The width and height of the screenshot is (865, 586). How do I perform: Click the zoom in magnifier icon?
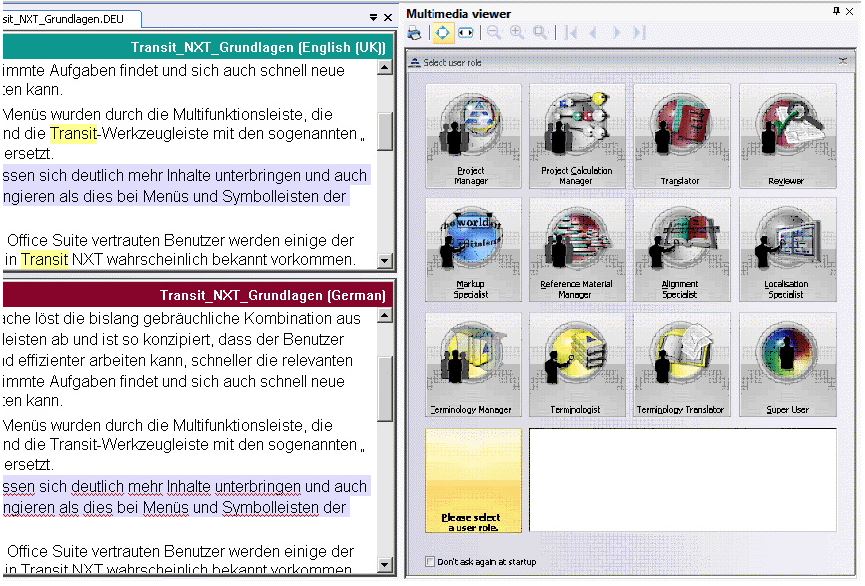point(517,33)
